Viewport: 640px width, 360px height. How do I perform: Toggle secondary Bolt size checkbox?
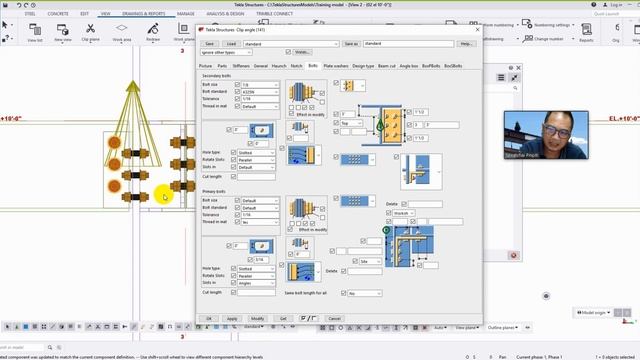pos(237,84)
